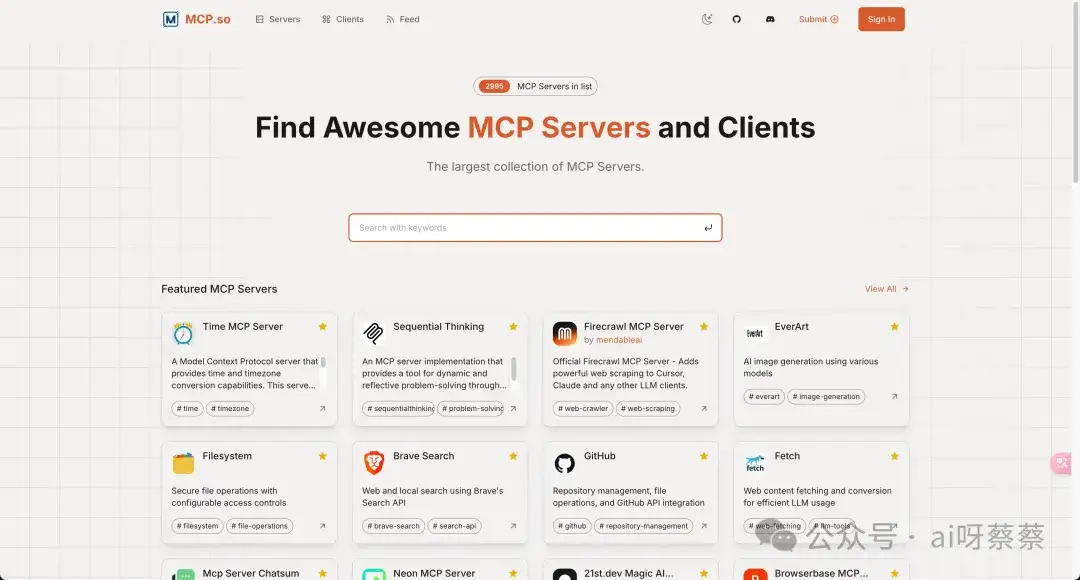Select the # repository-management tag

click(x=644, y=526)
